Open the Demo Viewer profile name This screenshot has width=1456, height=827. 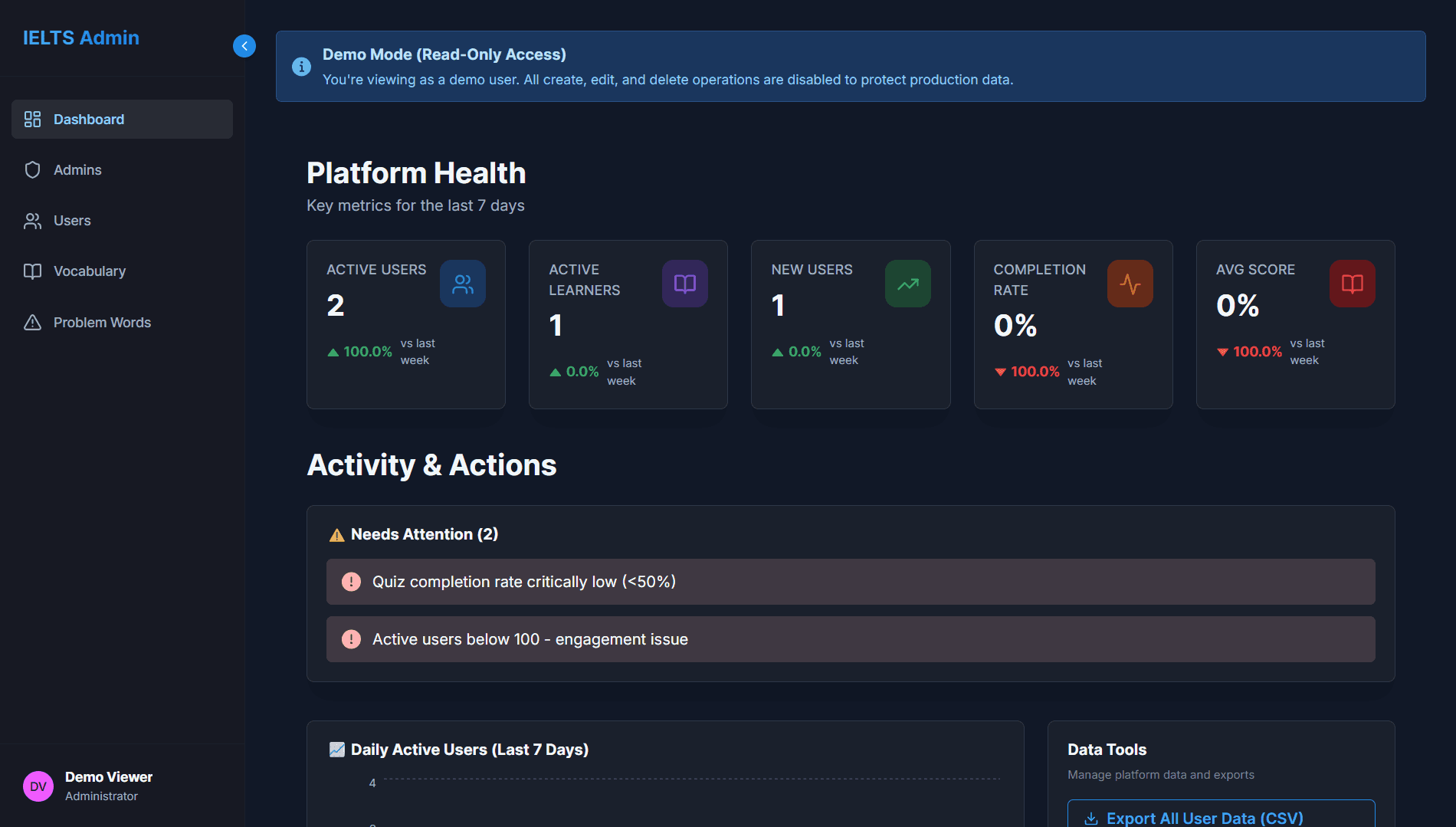point(109,777)
